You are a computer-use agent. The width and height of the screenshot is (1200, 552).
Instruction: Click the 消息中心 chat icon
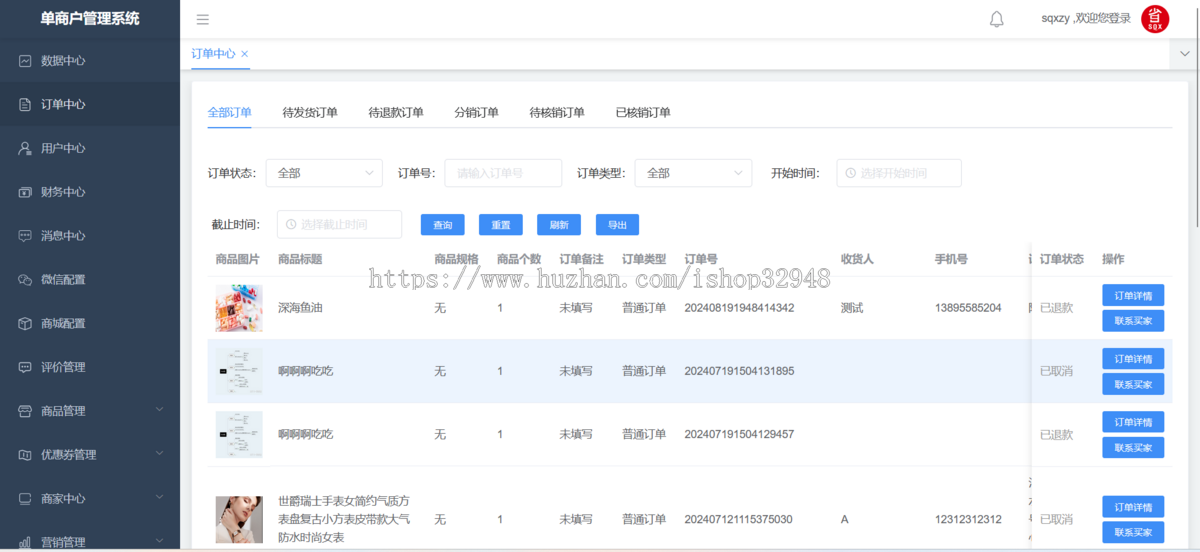25,236
